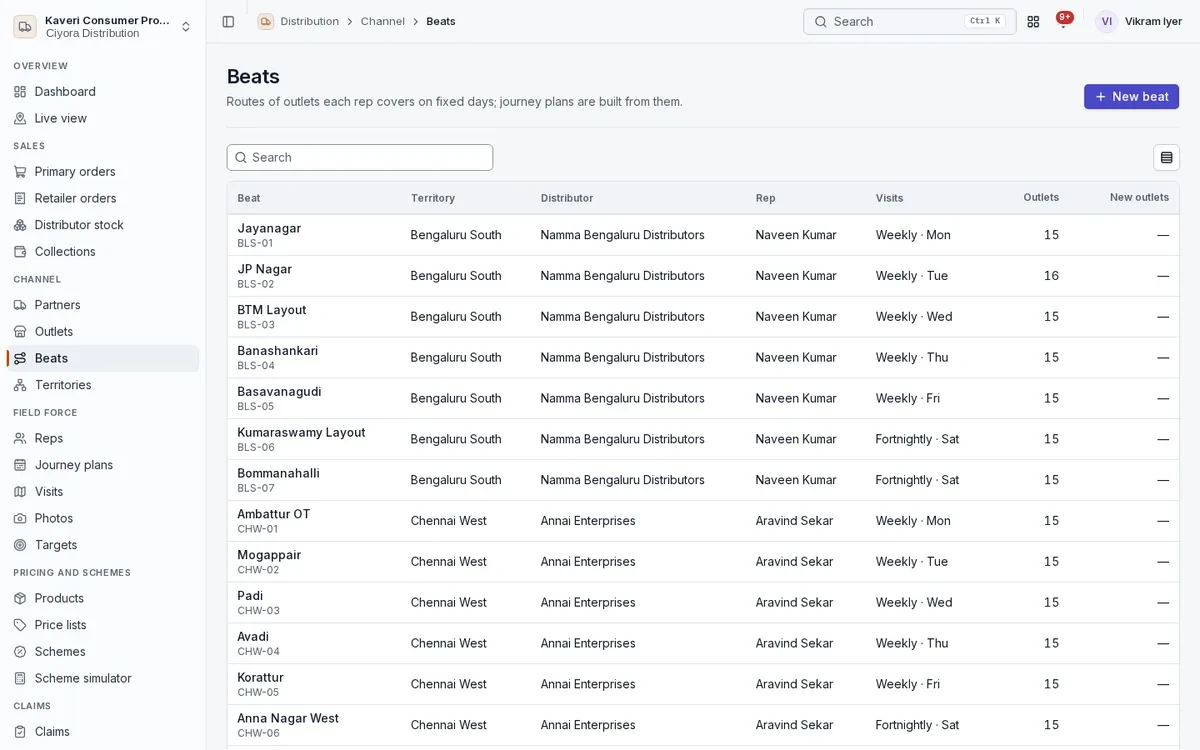Open notifications bell with 9+ badge
This screenshot has width=1200, height=750.
[1063, 20]
